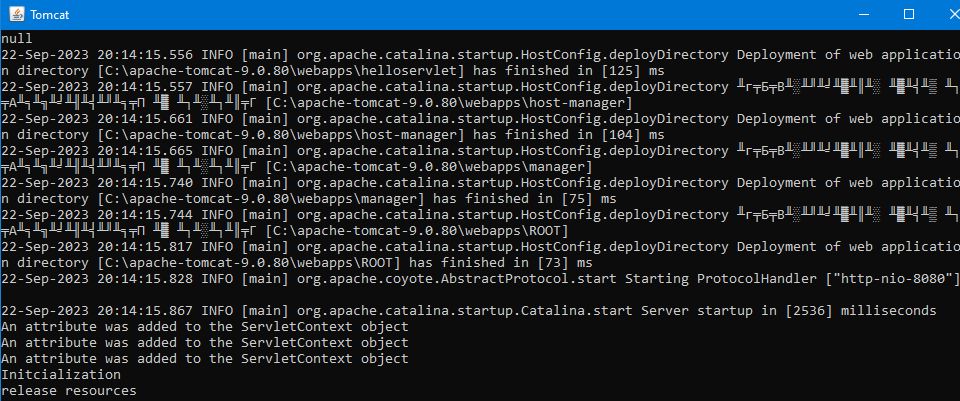Minimize the Tomcat console window
Viewport: 960px width, 401px height.
(x=863, y=14)
